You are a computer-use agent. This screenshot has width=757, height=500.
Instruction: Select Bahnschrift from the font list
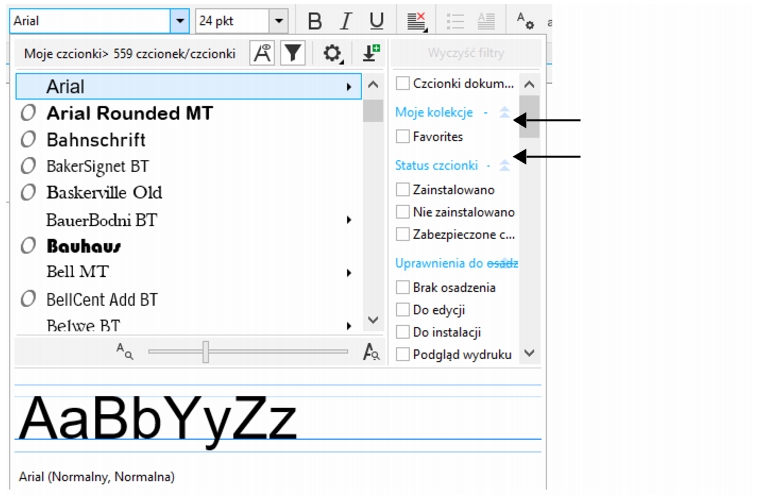(x=96, y=140)
